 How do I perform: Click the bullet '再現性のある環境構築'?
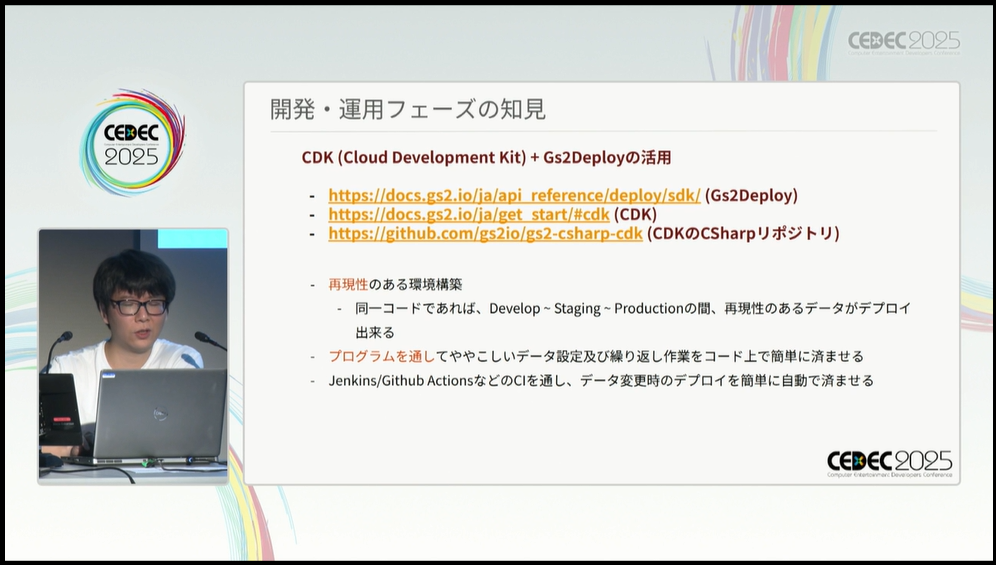click(395, 284)
